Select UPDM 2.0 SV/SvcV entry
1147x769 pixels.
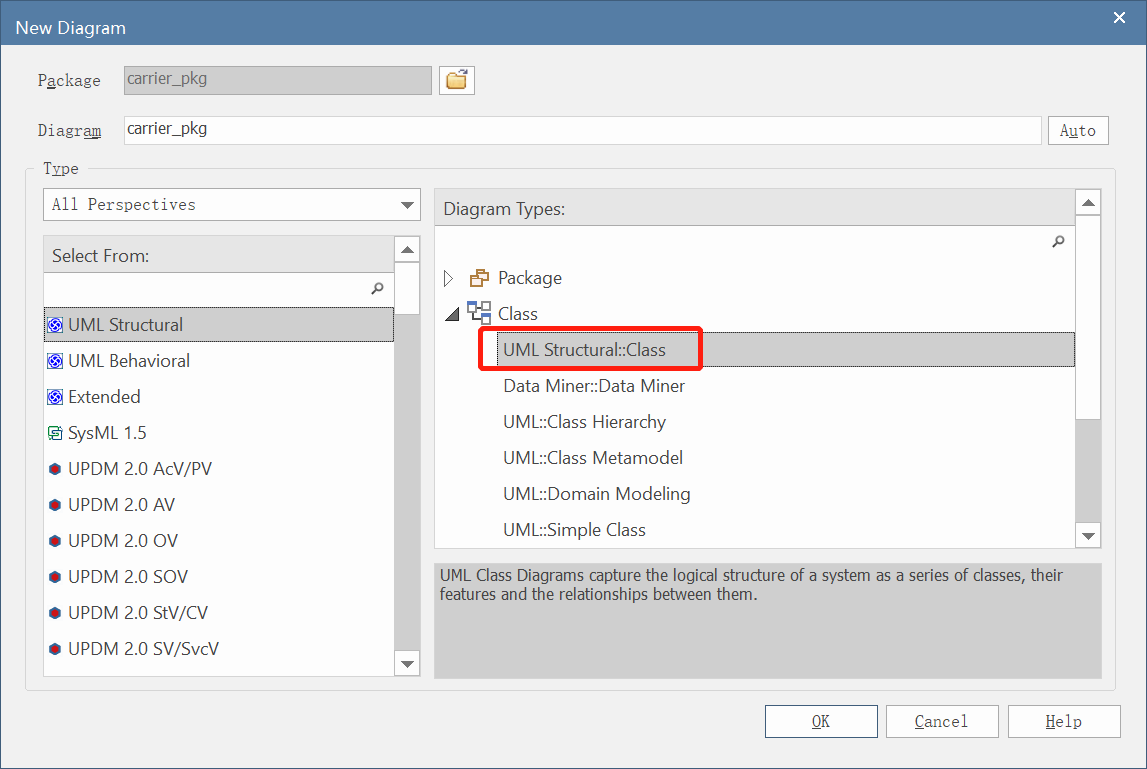[x=219, y=648]
